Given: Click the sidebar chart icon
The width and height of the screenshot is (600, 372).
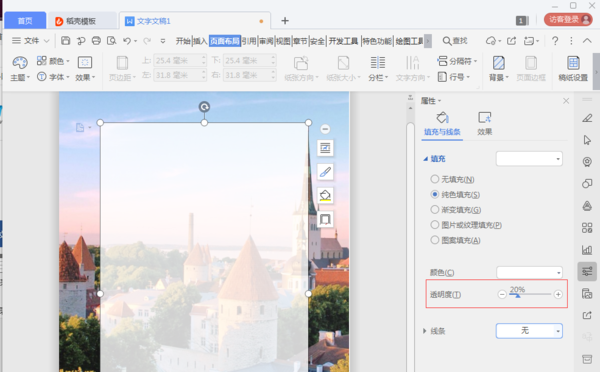Looking at the screenshot, I should point(587,250).
